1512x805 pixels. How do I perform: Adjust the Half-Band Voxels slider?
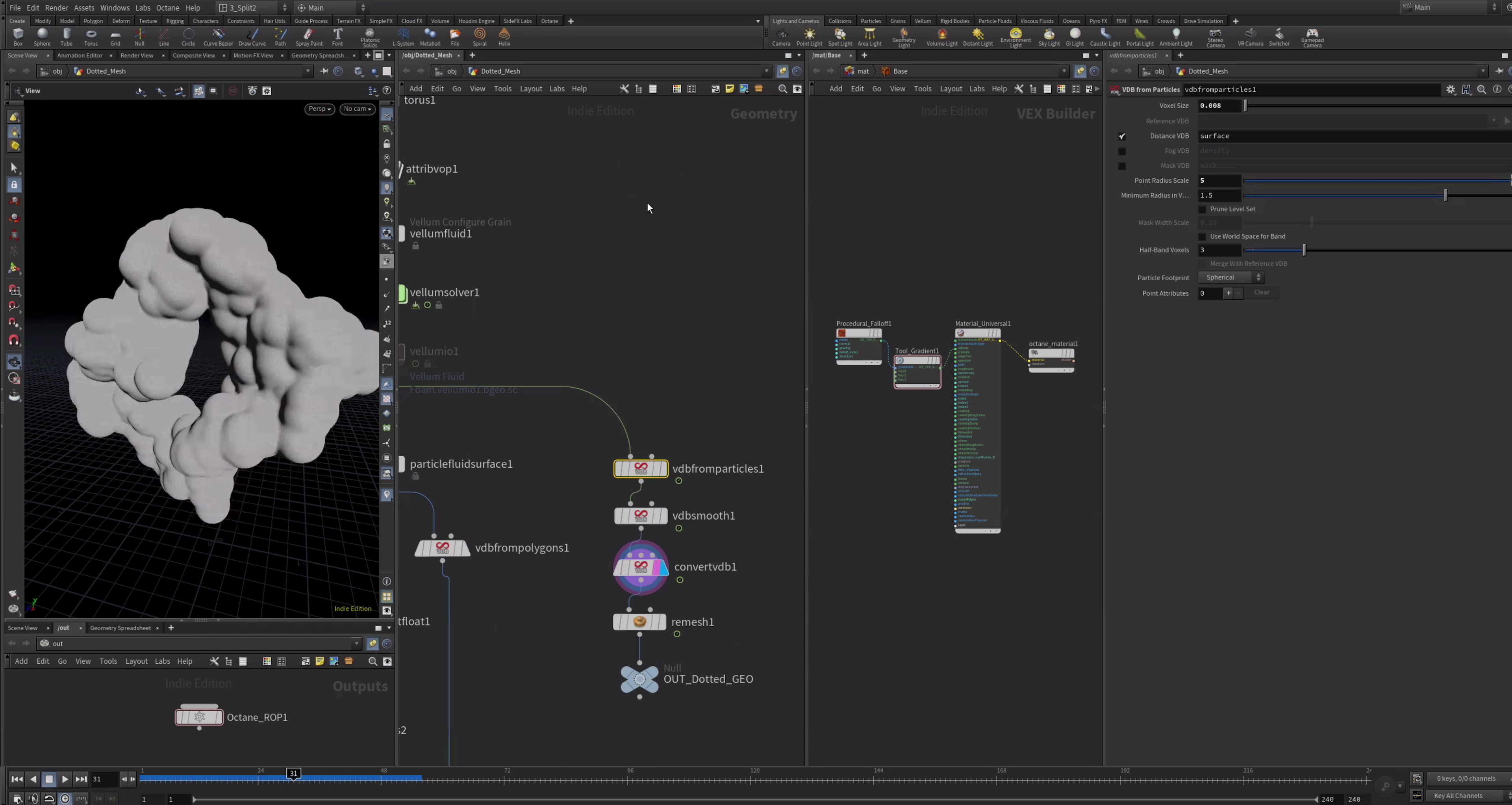[x=1304, y=250]
